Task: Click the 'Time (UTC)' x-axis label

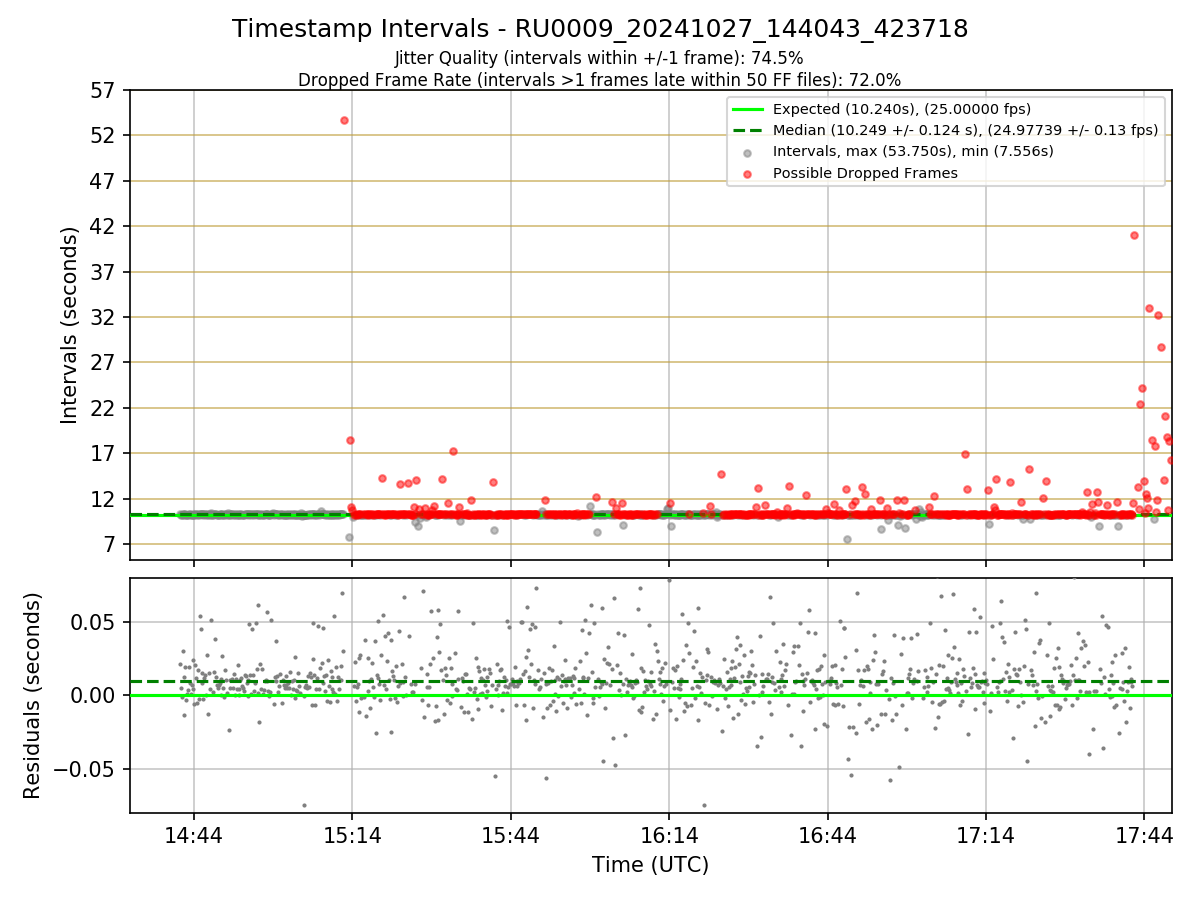Action: (650, 864)
